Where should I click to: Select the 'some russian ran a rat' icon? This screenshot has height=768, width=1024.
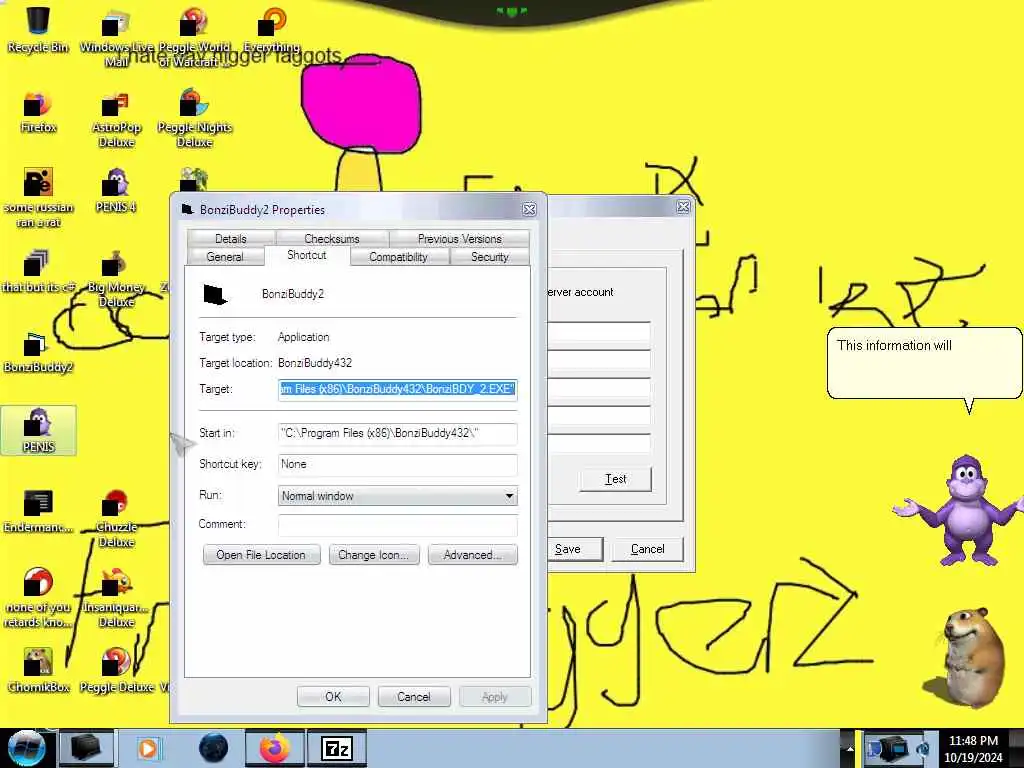(x=38, y=199)
